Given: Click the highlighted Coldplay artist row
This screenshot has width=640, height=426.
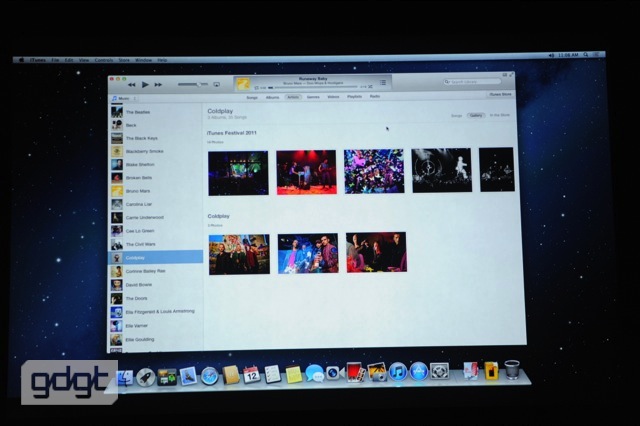Looking at the screenshot, I should [156, 257].
